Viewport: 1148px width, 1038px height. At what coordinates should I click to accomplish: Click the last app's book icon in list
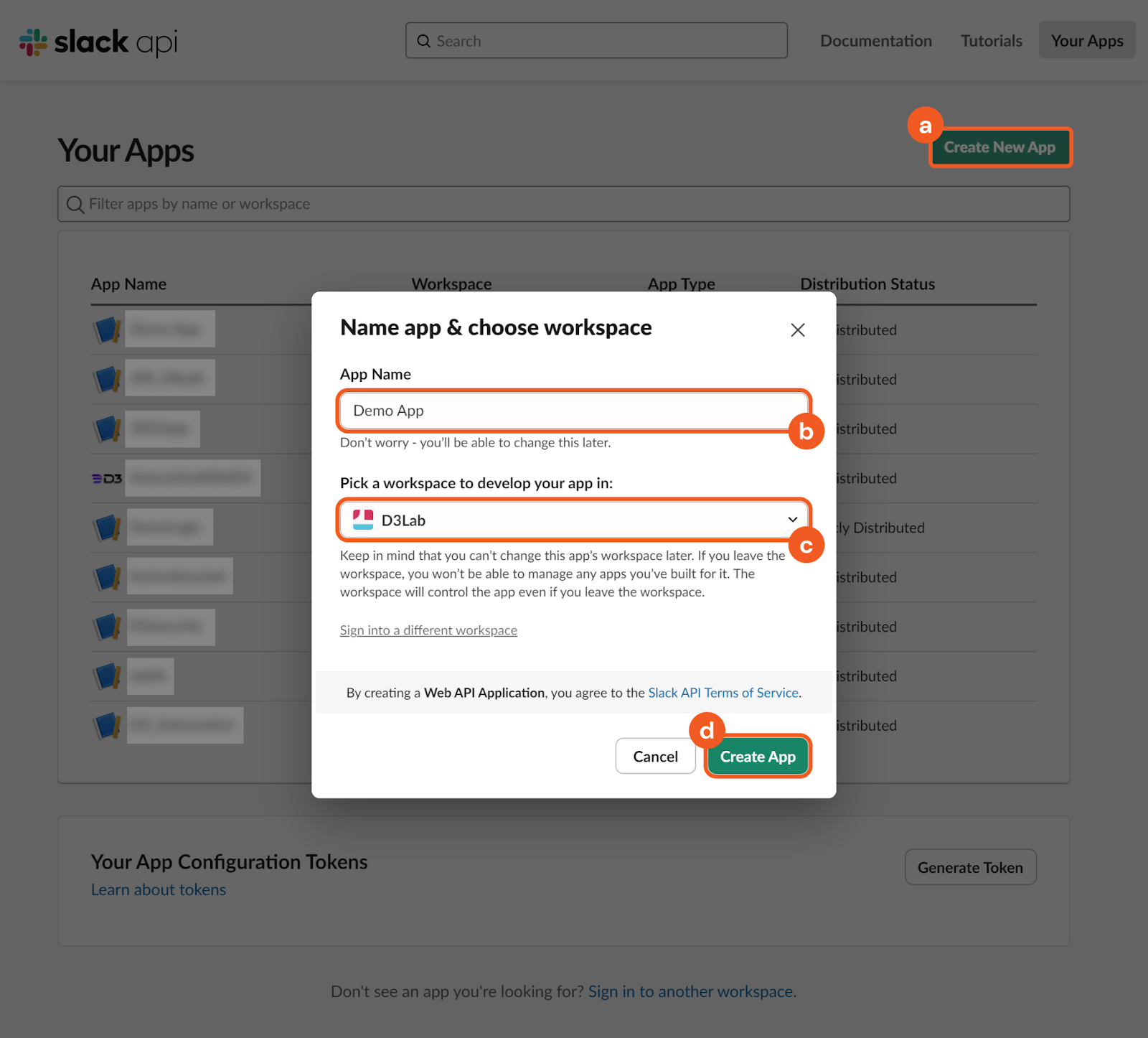[x=107, y=725]
